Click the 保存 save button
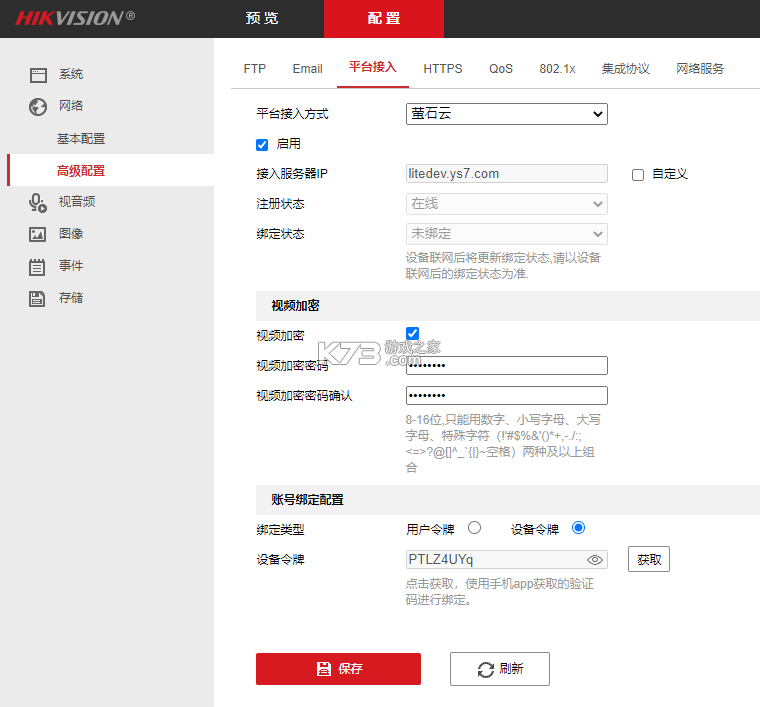 coord(338,669)
